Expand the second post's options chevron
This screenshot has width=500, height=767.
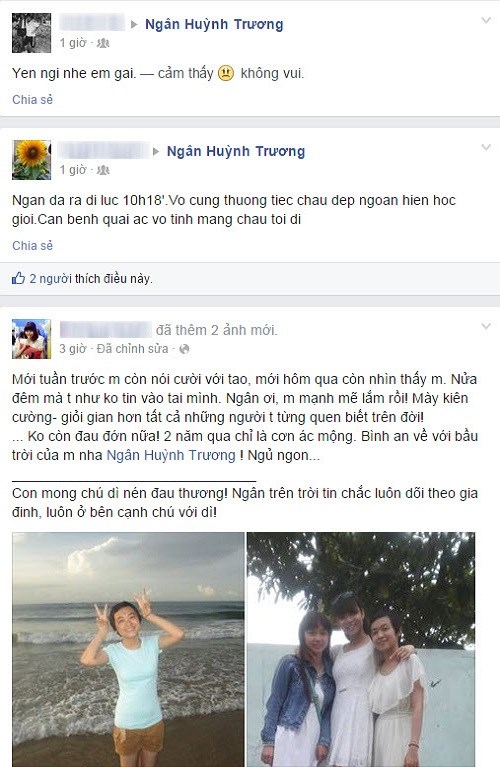[486, 147]
